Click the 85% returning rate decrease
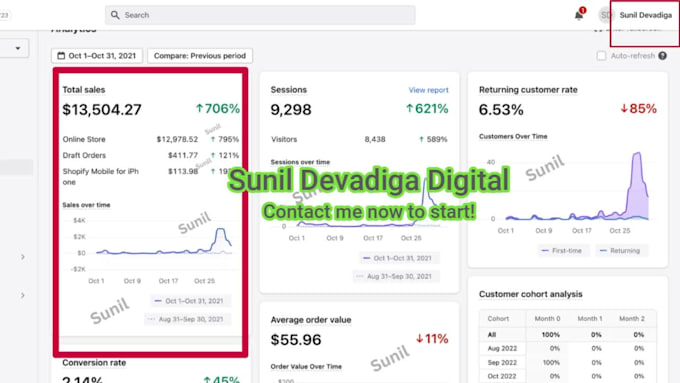Viewport: 680px width, 383px height. coord(638,108)
